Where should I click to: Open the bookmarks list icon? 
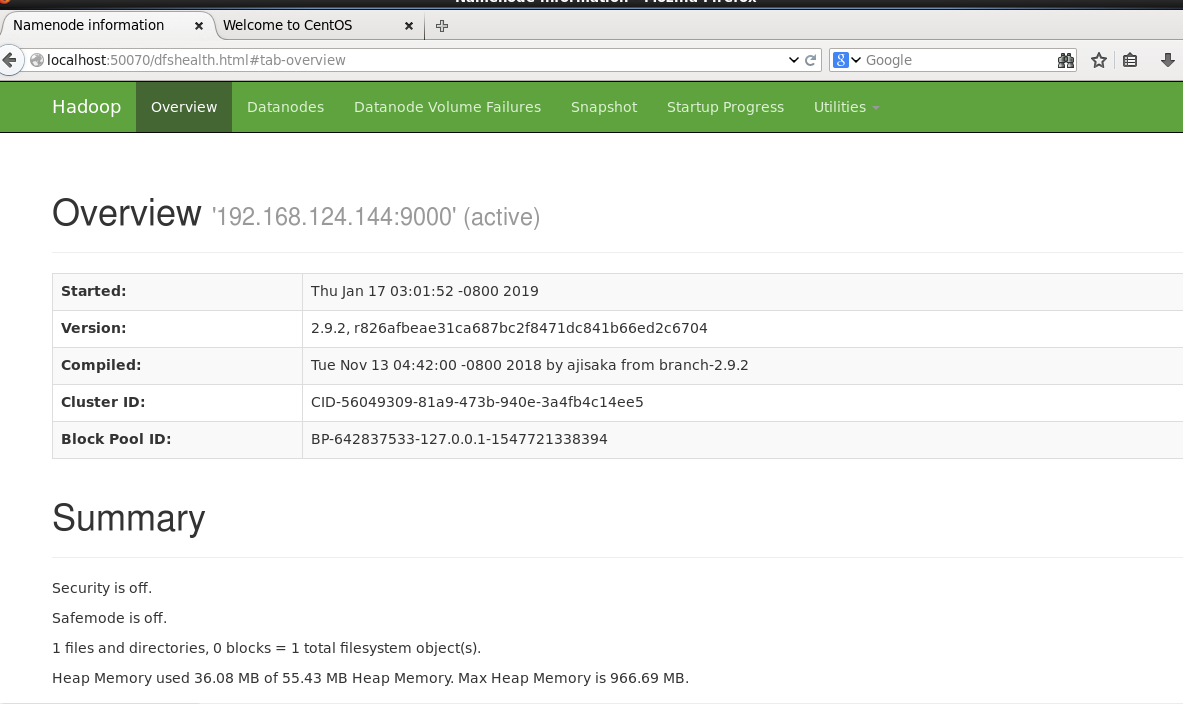coord(1129,60)
